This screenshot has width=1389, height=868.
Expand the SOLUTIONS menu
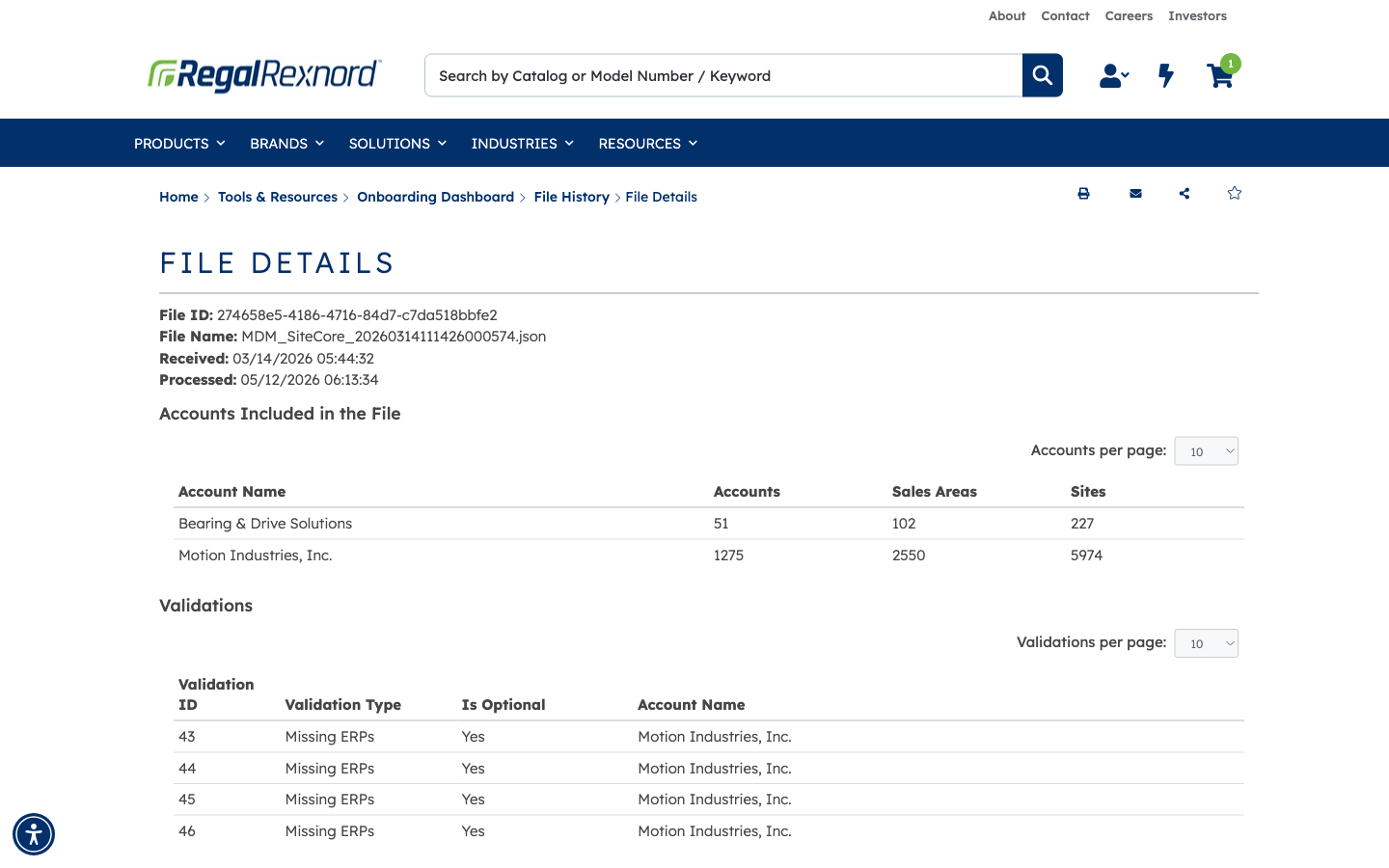[x=397, y=144]
